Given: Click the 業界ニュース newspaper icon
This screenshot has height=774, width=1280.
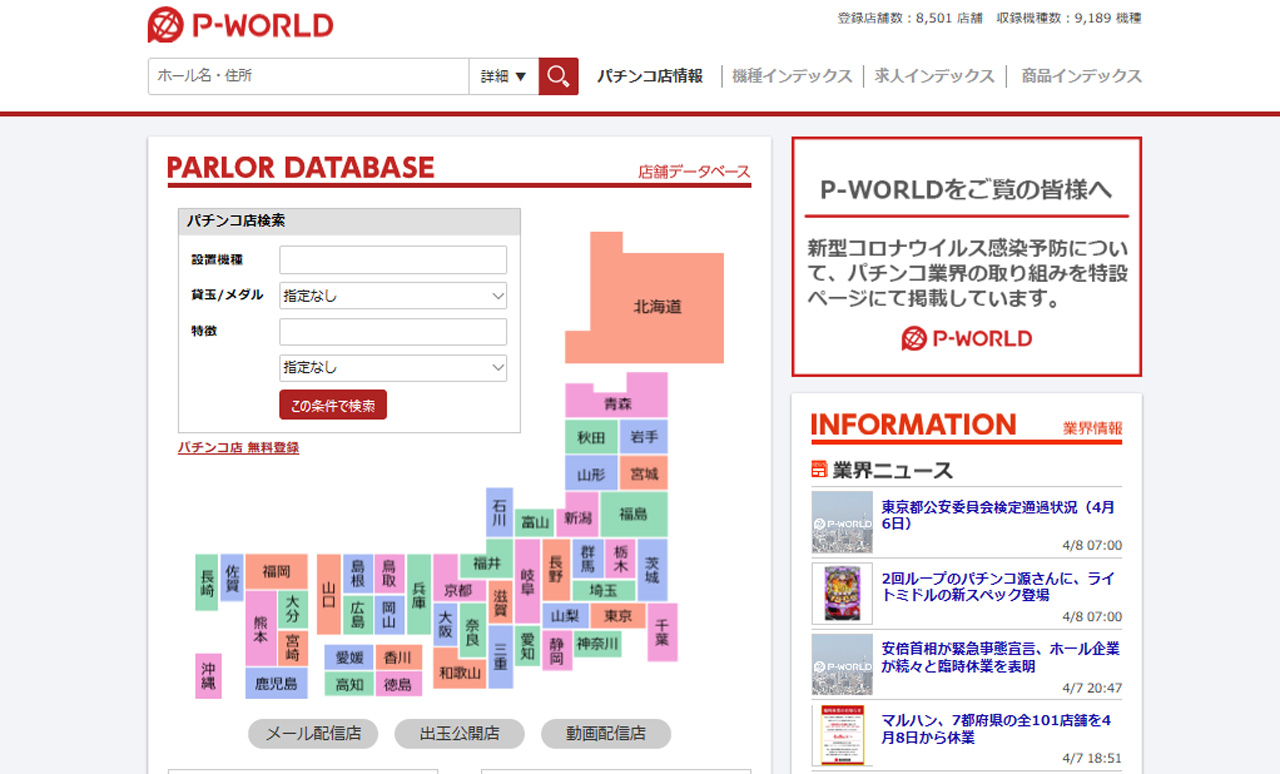Looking at the screenshot, I should [x=820, y=469].
